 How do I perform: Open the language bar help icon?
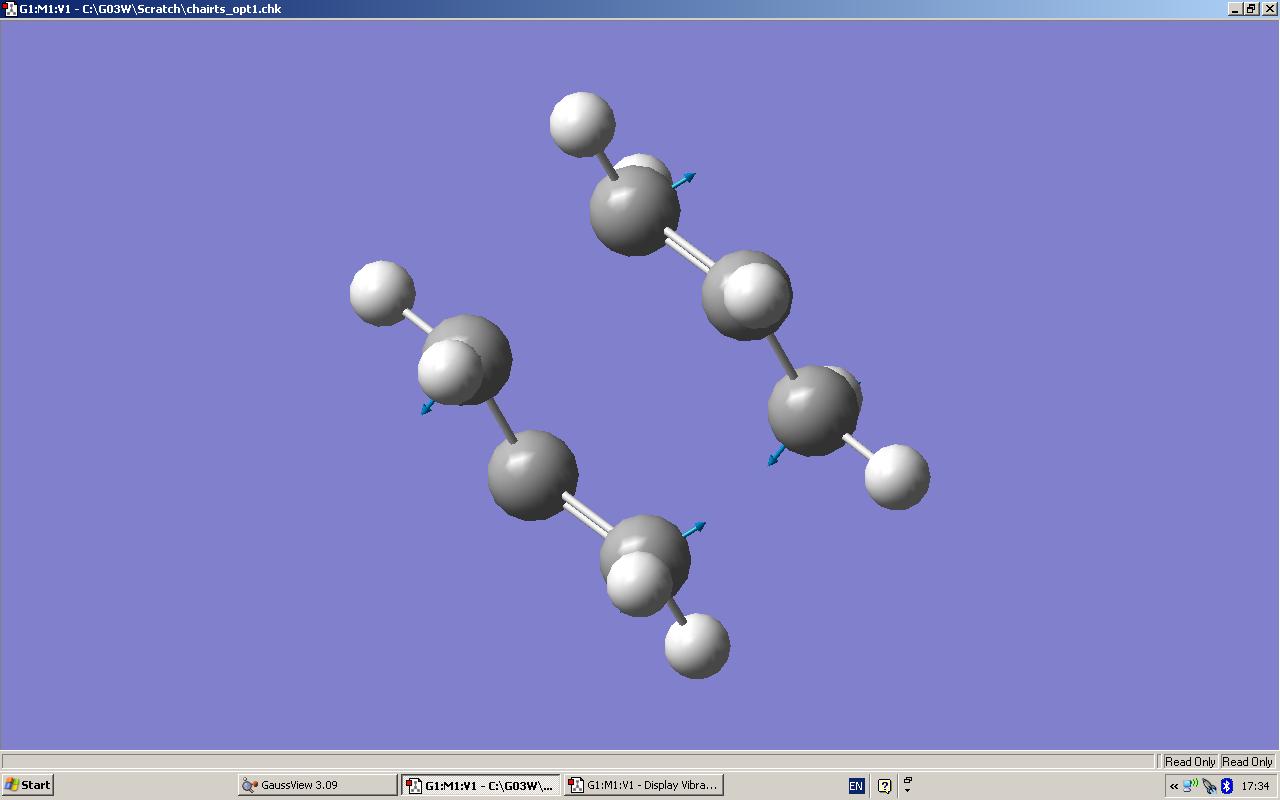(884, 786)
